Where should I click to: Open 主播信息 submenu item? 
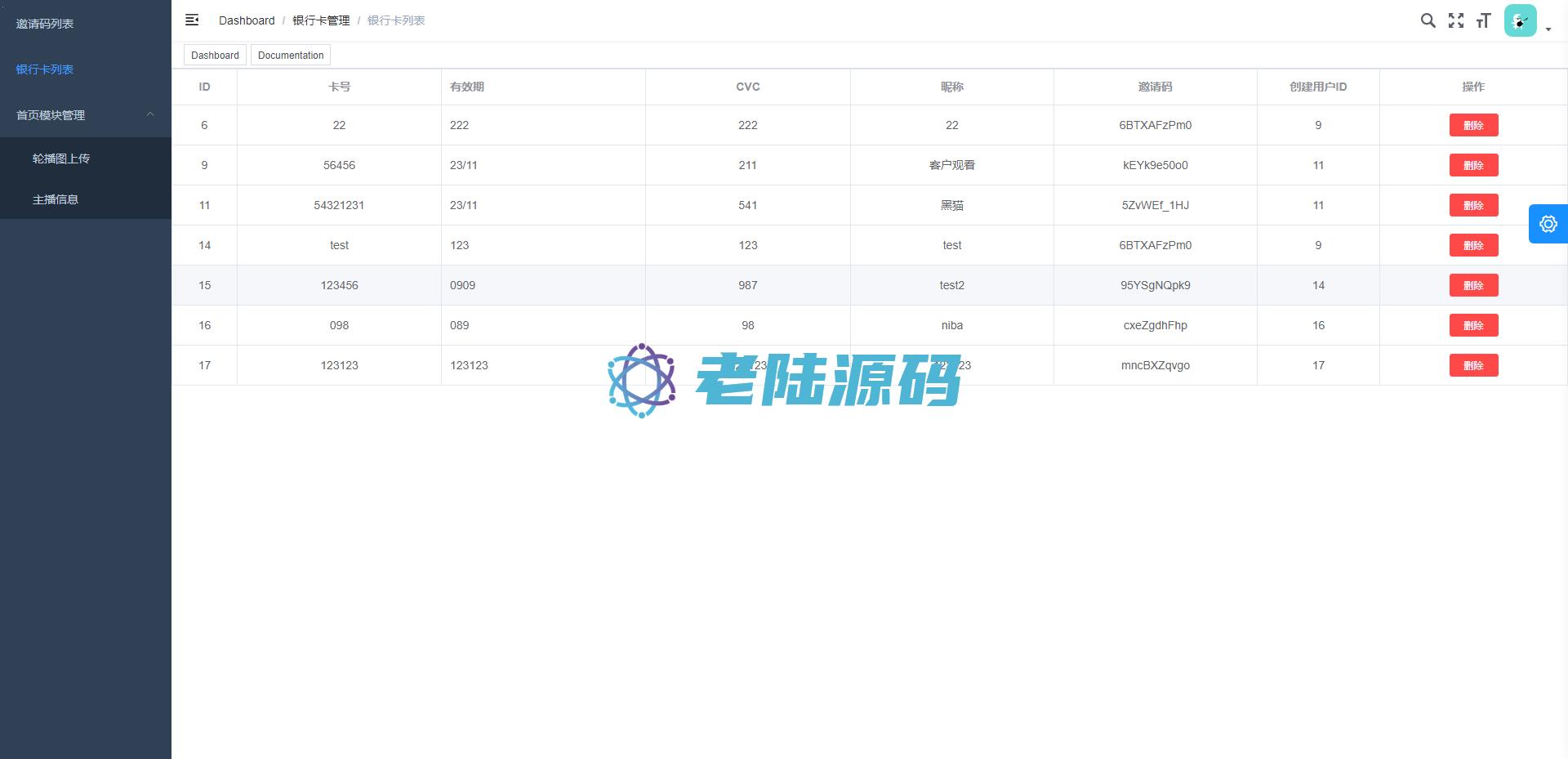pyautogui.click(x=56, y=199)
